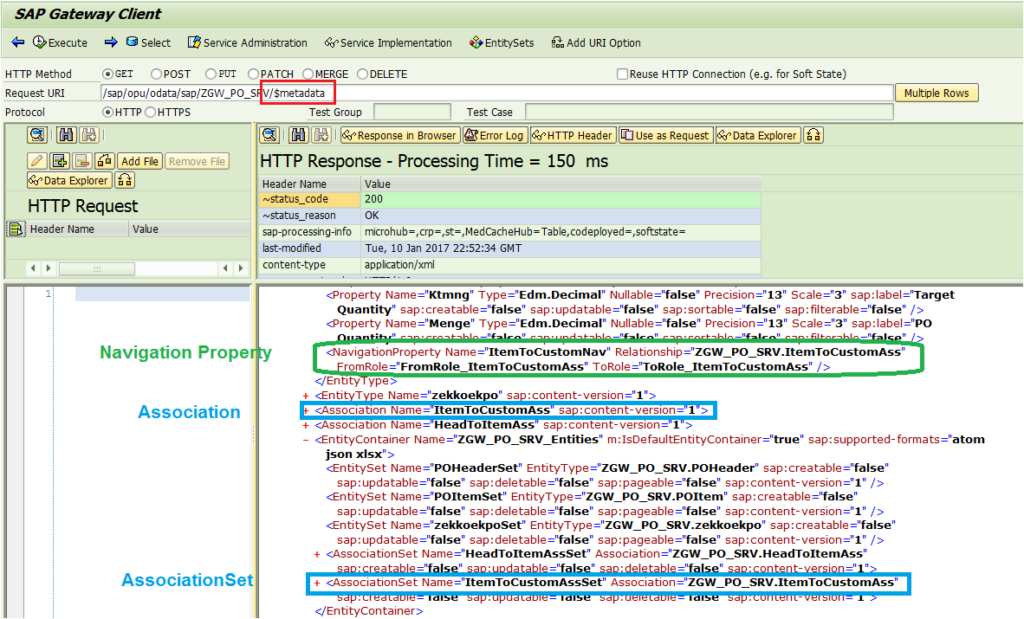Viewport: 1024px width, 619px height.
Task: Click the binoculars Find icon in HTTP Response toolbar
Action: 299,135
